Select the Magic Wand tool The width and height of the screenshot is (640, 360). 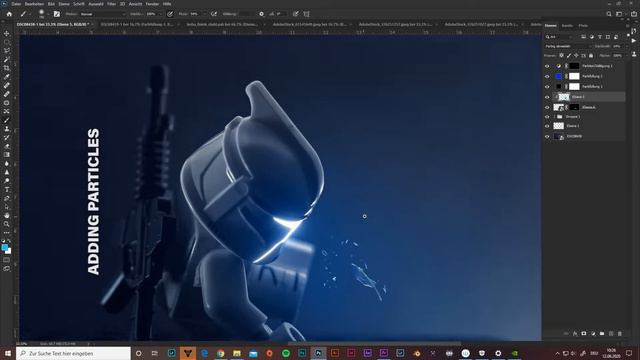click(7, 60)
